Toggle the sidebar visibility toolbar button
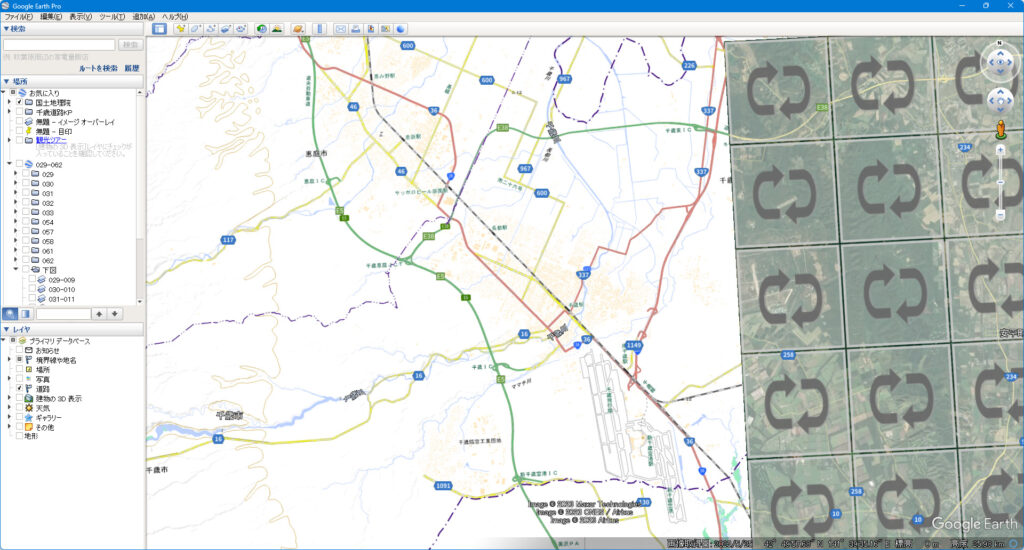The height and width of the screenshot is (550, 1024). click(x=159, y=29)
